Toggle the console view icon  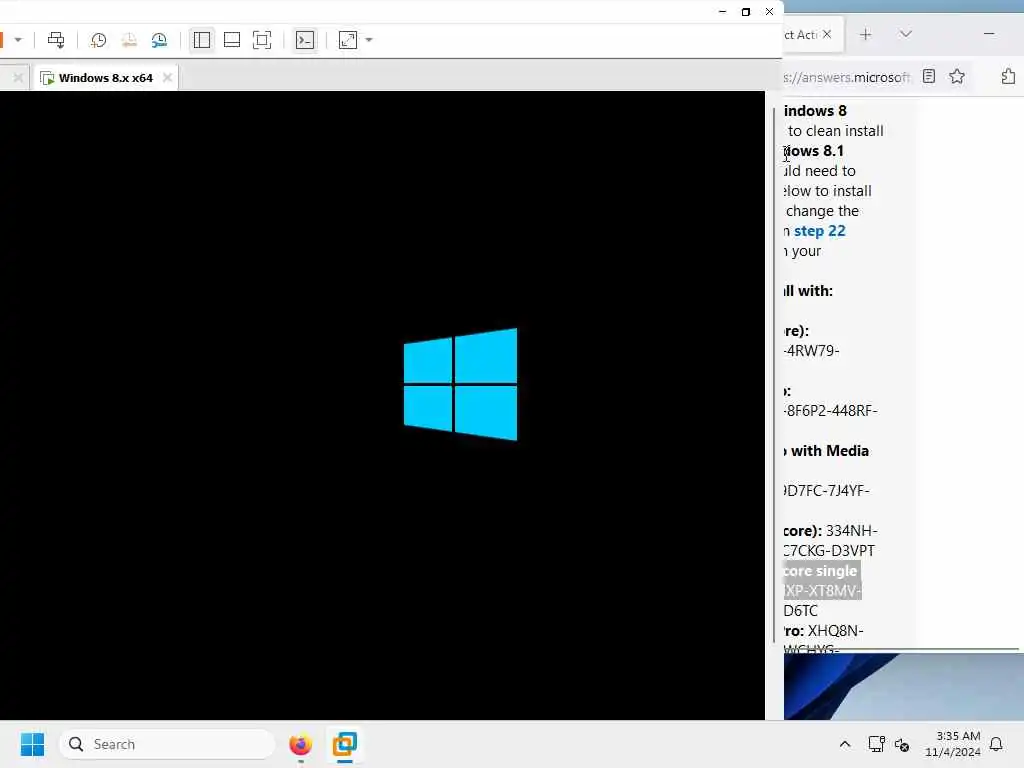tap(305, 40)
